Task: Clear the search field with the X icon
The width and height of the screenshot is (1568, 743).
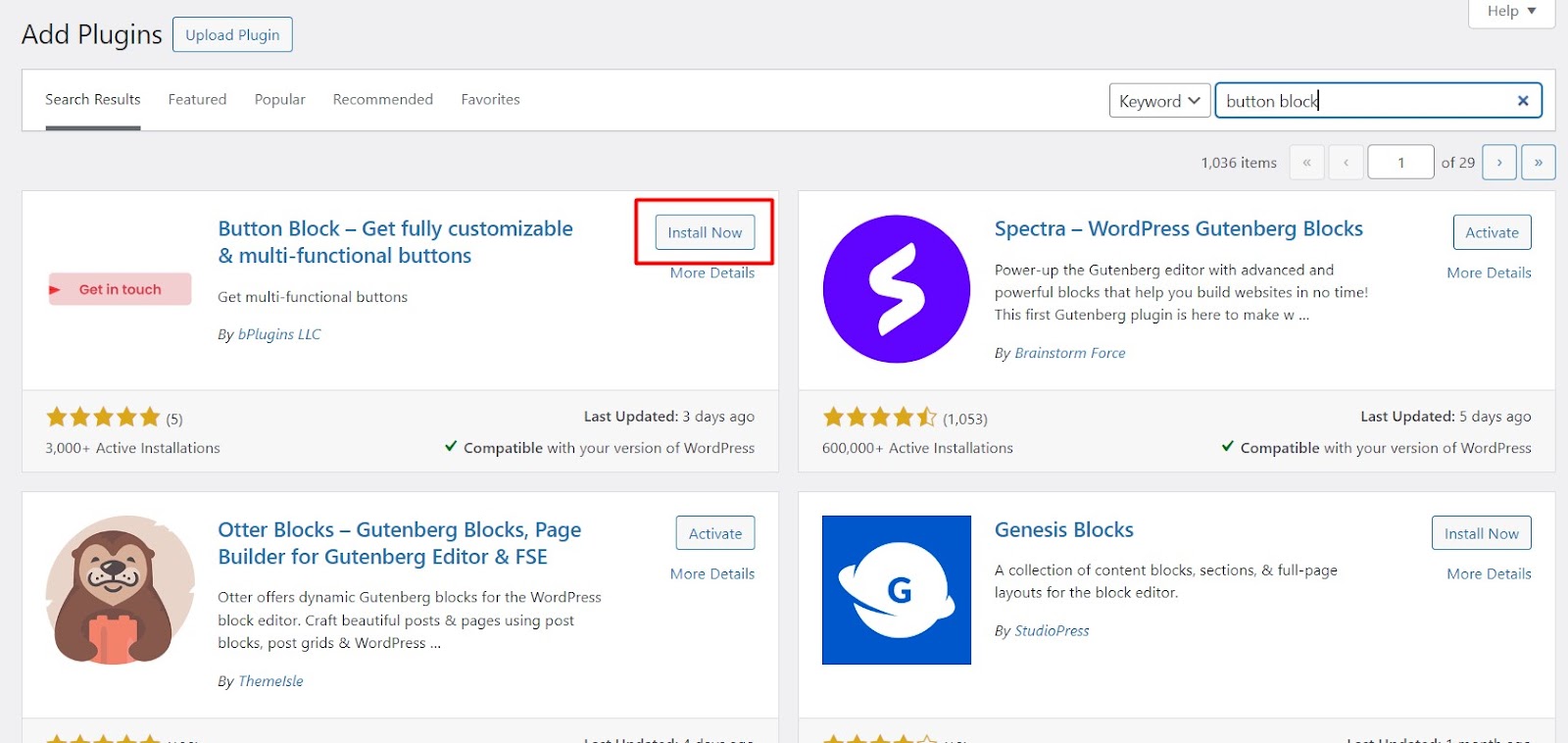Action: click(x=1523, y=101)
